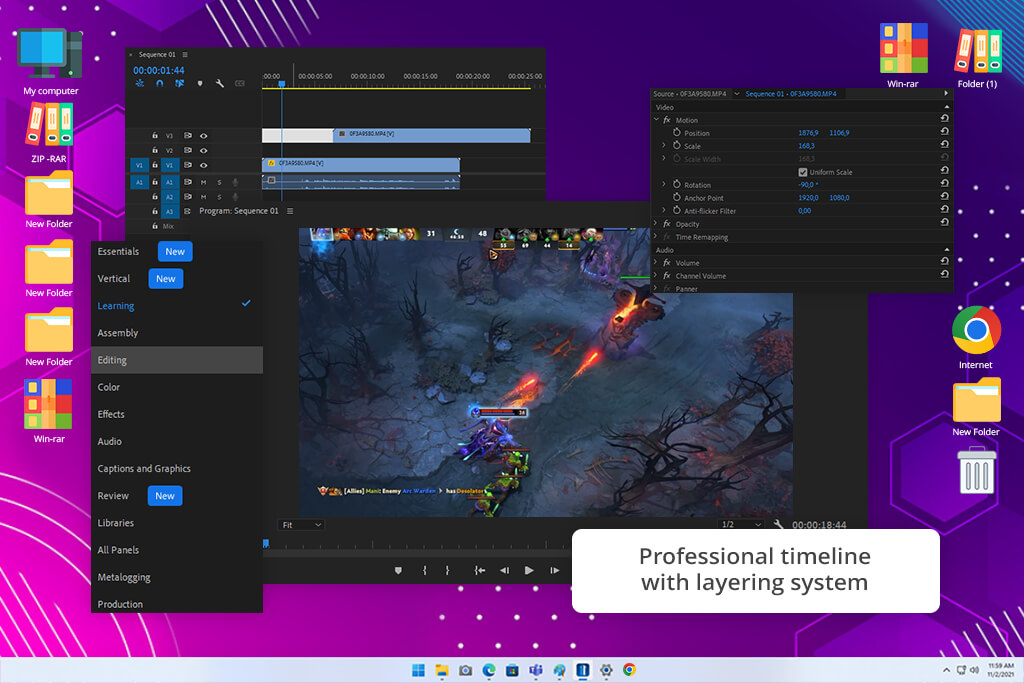Expand the Volume audio effect
This screenshot has width=1024, height=683.
[656, 262]
